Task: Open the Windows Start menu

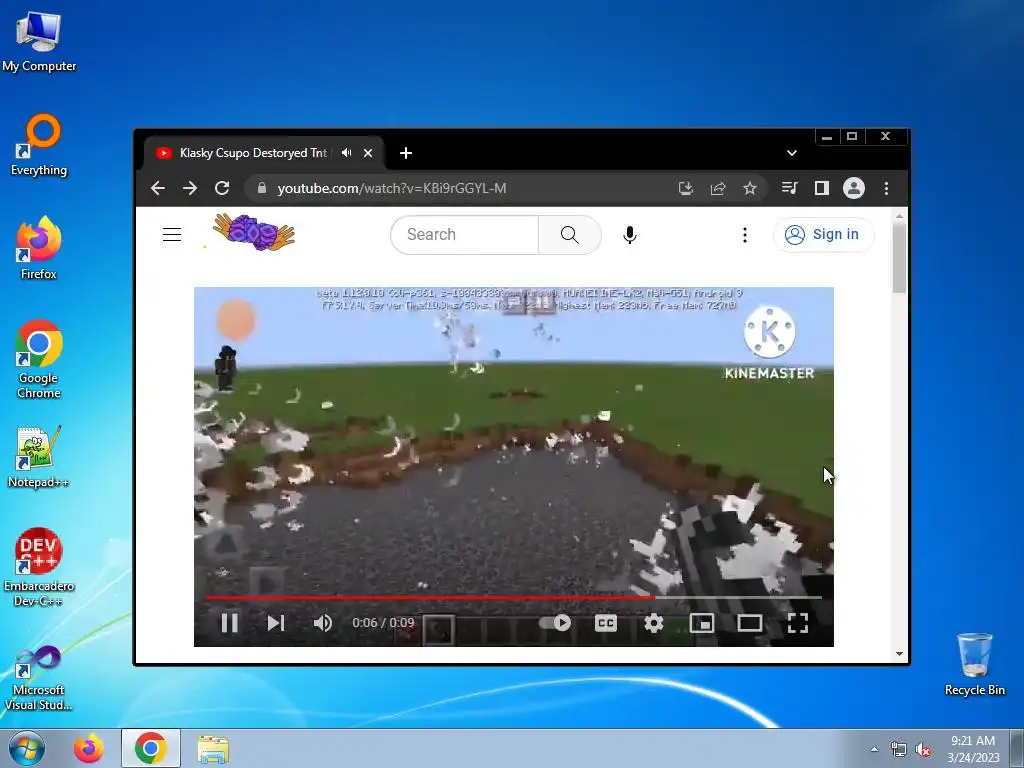Action: pyautogui.click(x=27, y=748)
